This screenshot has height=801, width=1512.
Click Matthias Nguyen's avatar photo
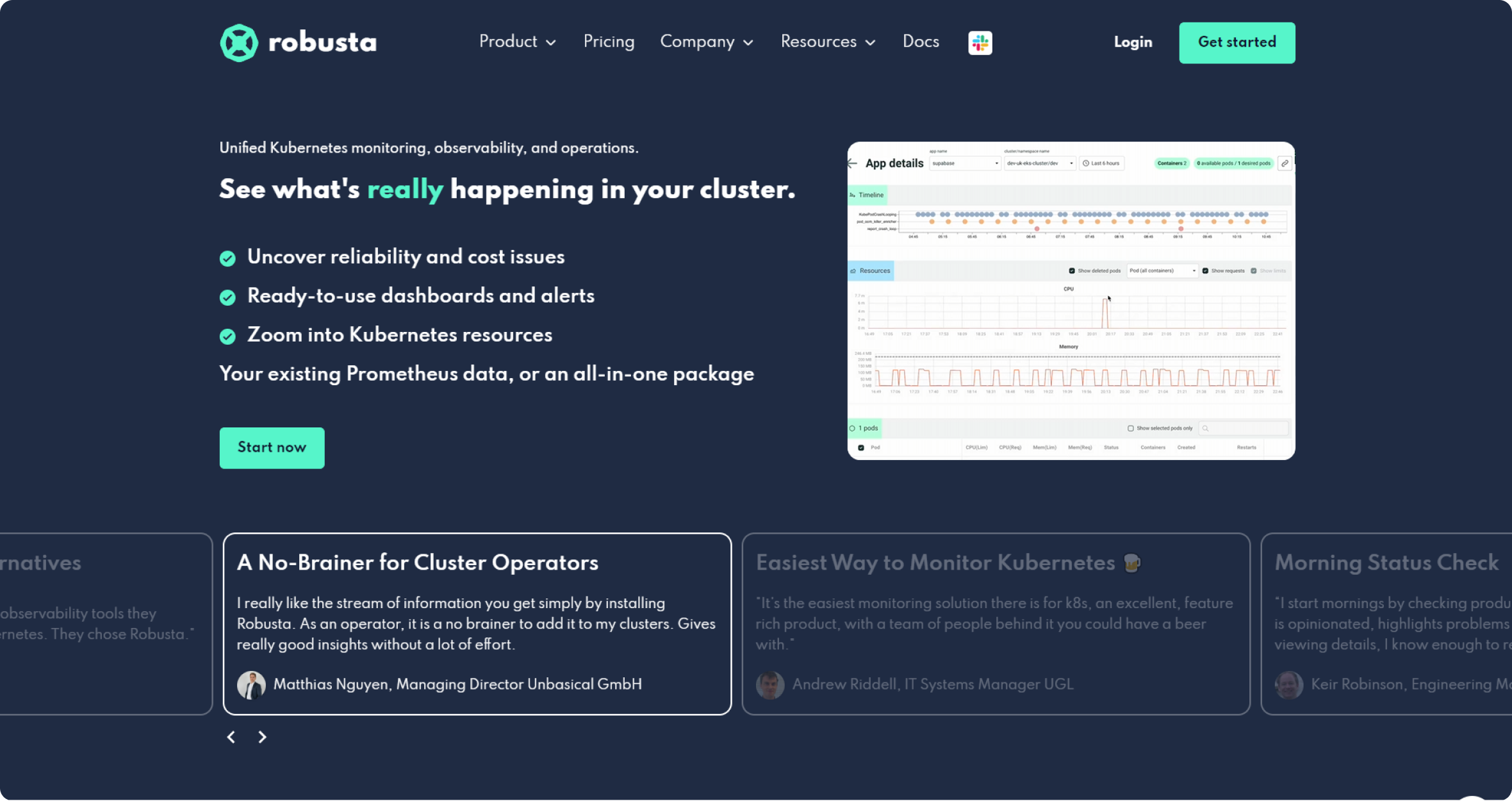point(251,685)
